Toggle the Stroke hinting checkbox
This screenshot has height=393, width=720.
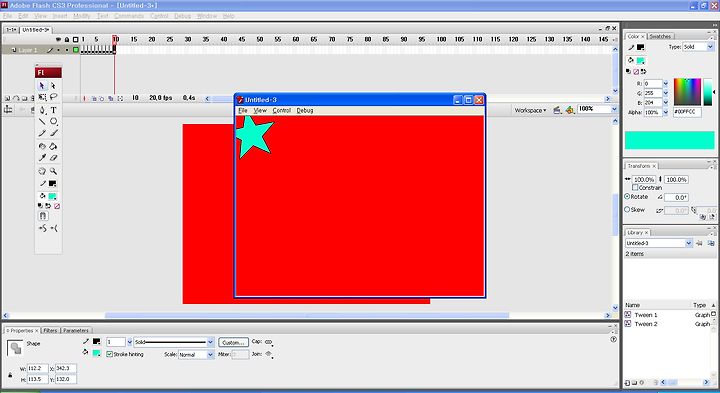coord(109,354)
